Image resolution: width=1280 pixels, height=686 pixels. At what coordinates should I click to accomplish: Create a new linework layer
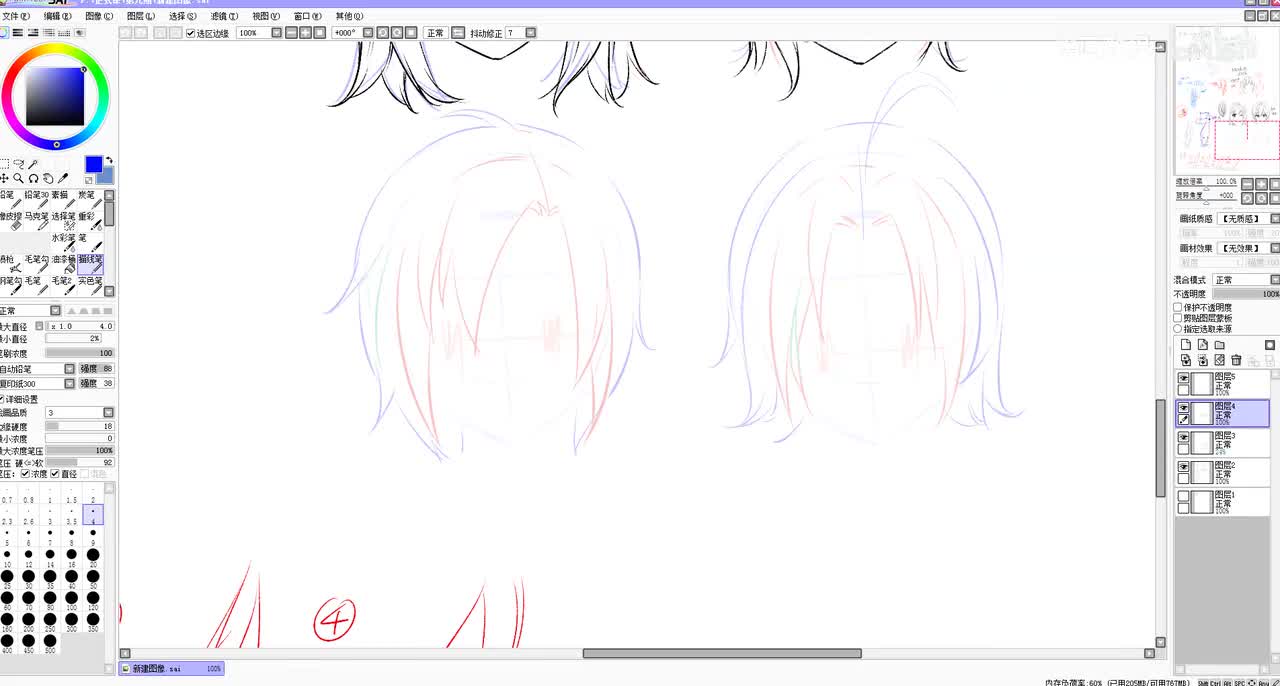pos(1203,345)
